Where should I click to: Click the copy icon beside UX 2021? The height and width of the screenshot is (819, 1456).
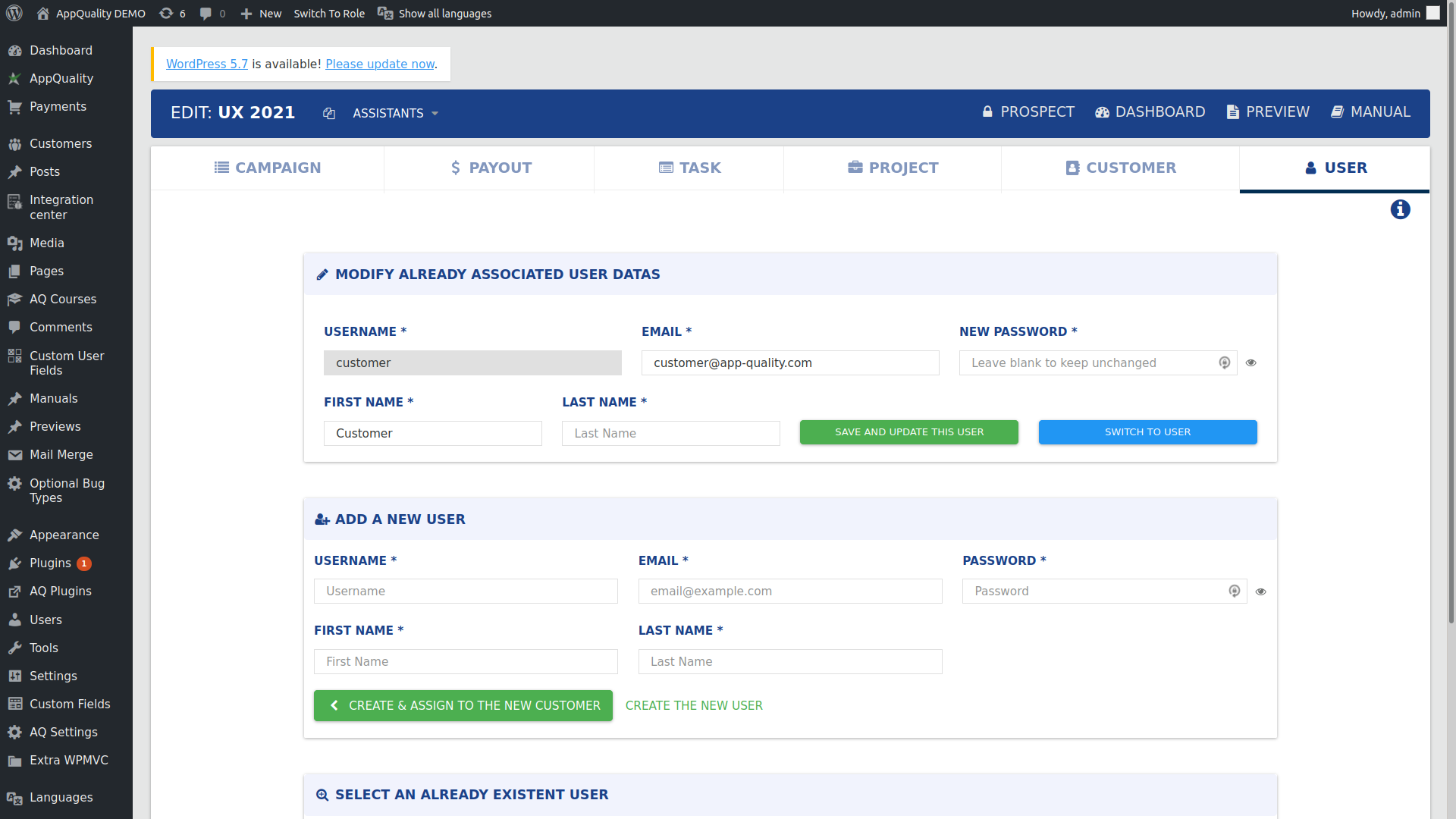click(329, 113)
